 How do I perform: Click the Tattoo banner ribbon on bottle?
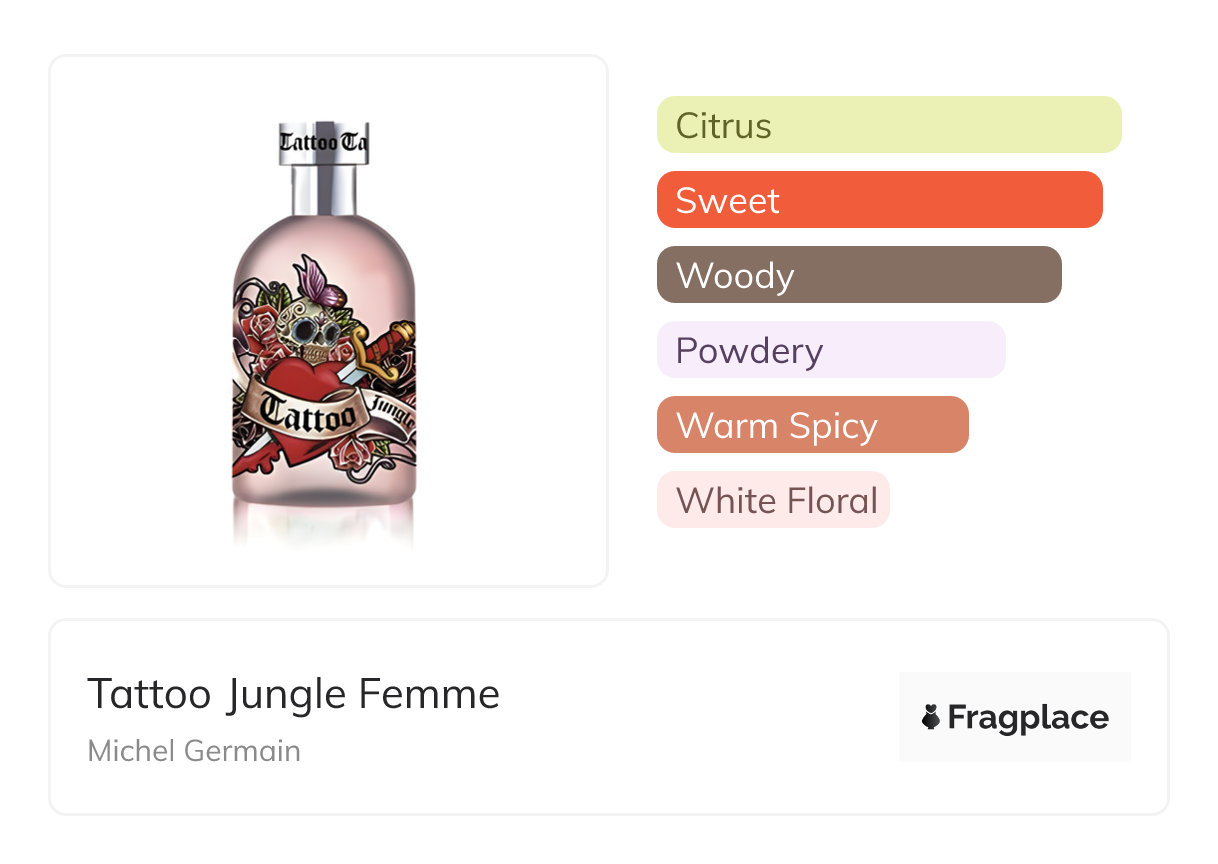pyautogui.click(x=306, y=412)
